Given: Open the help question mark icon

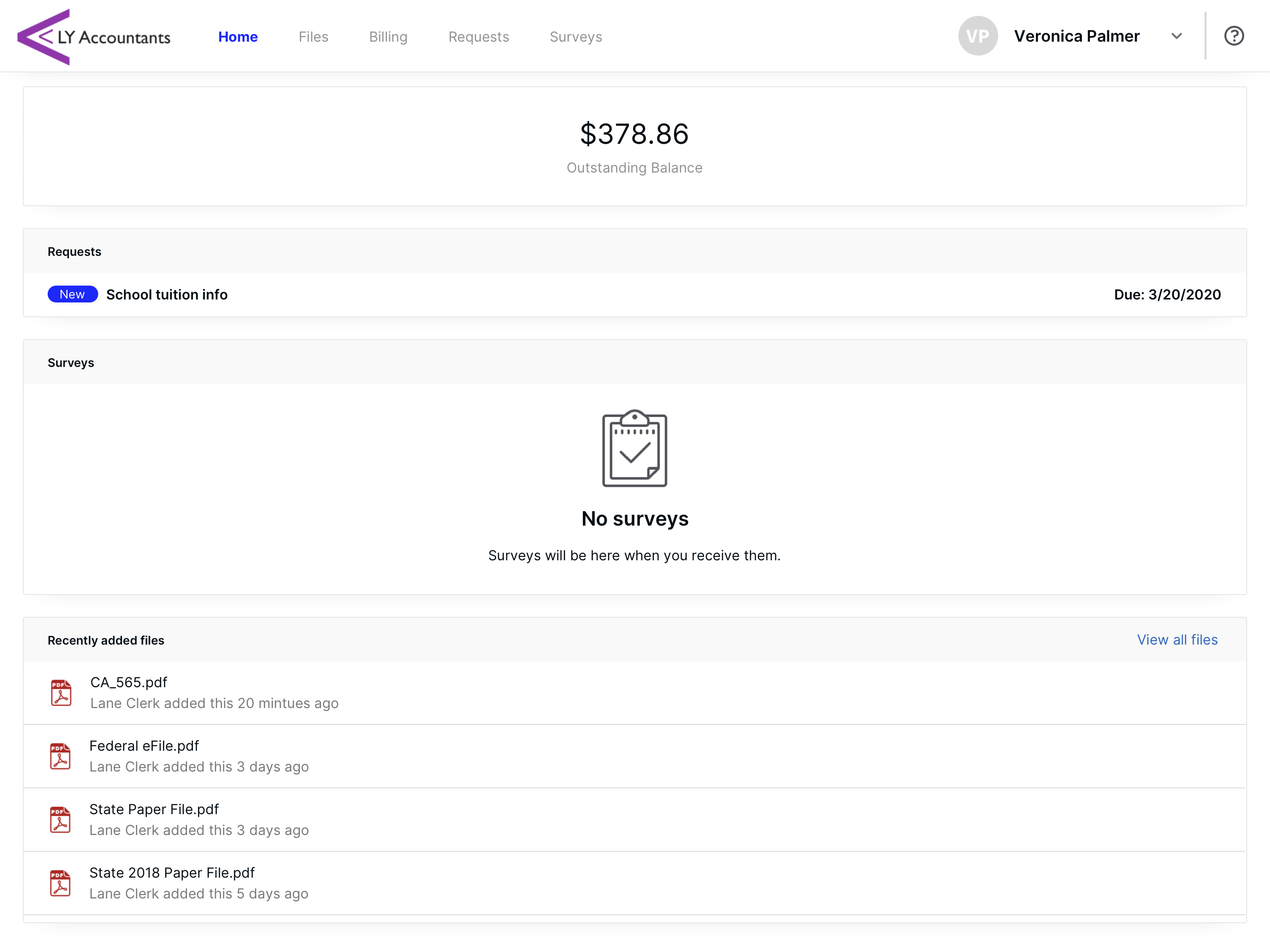Looking at the screenshot, I should point(1233,36).
